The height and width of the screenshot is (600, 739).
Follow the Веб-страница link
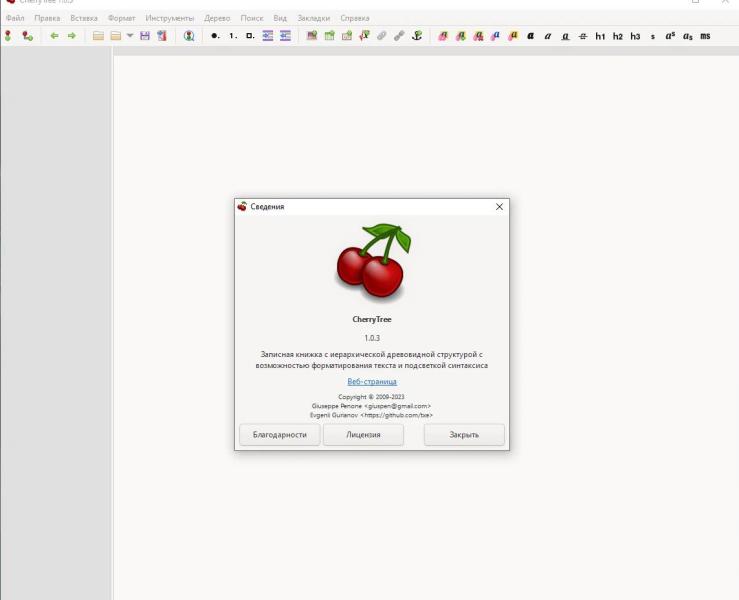[372, 381]
